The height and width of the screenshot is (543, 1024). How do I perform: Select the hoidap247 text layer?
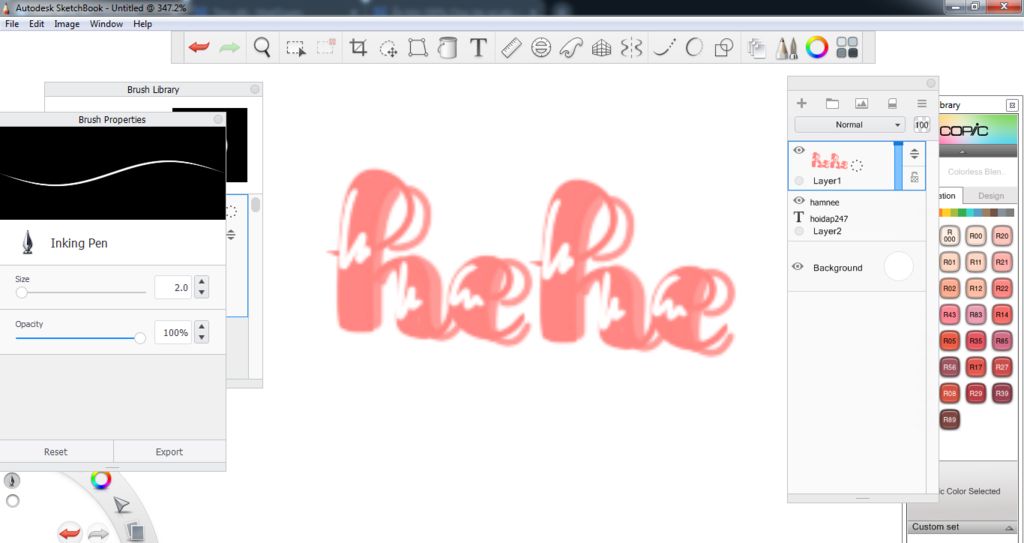coord(857,219)
